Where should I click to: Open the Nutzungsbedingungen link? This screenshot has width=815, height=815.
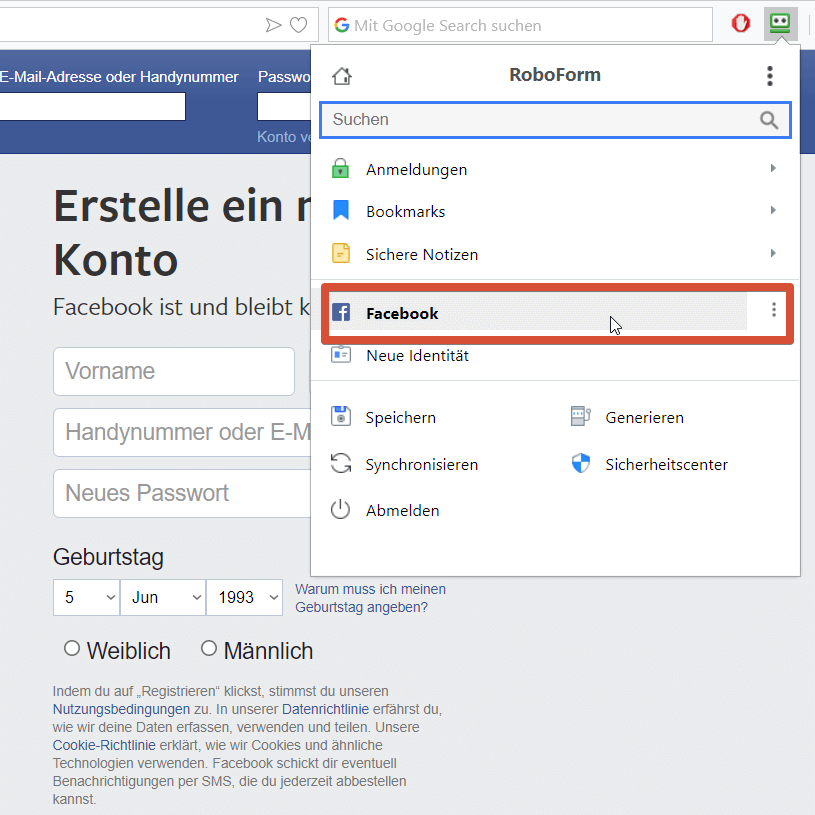(121, 709)
